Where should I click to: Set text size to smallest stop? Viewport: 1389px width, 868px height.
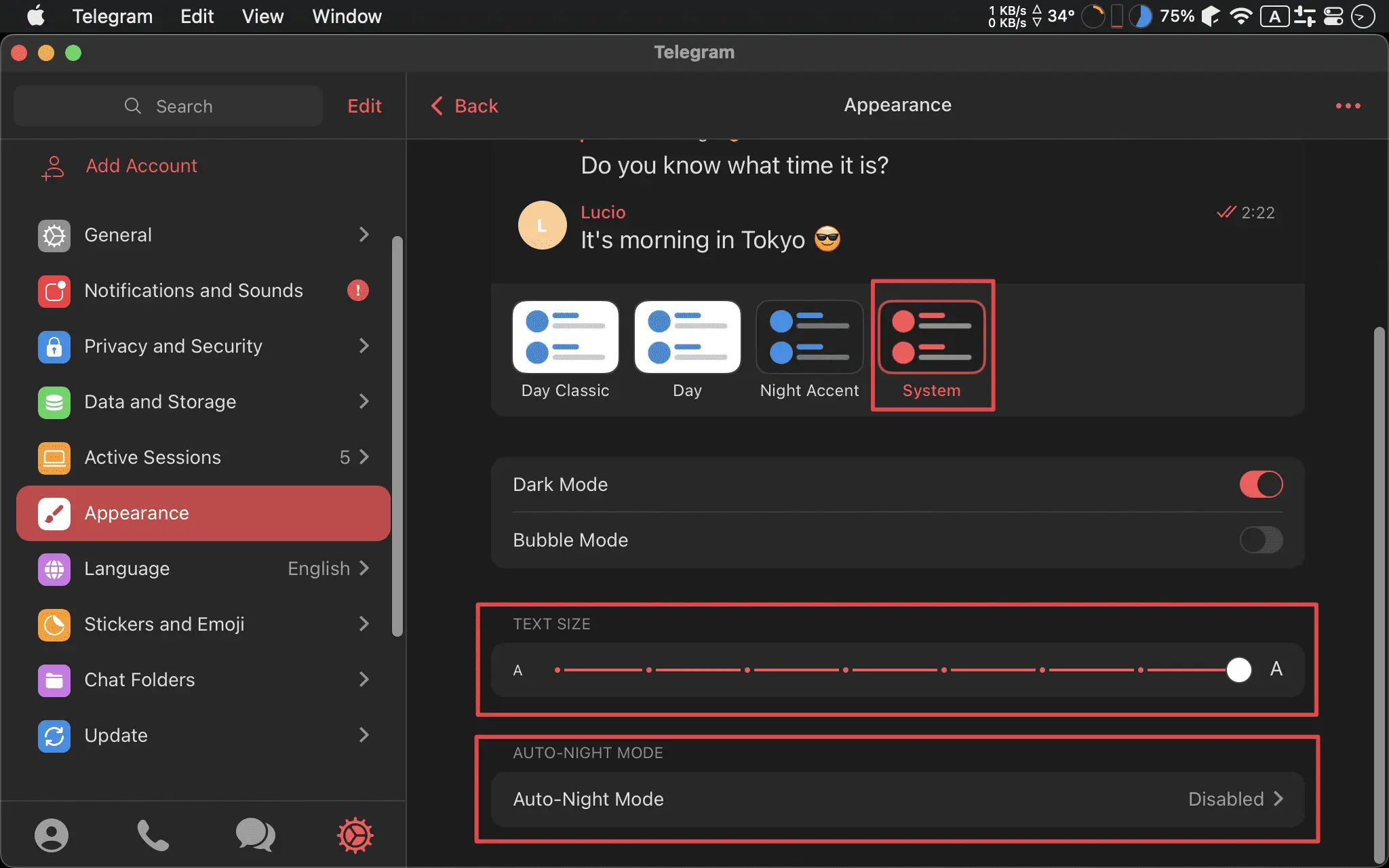(557, 670)
